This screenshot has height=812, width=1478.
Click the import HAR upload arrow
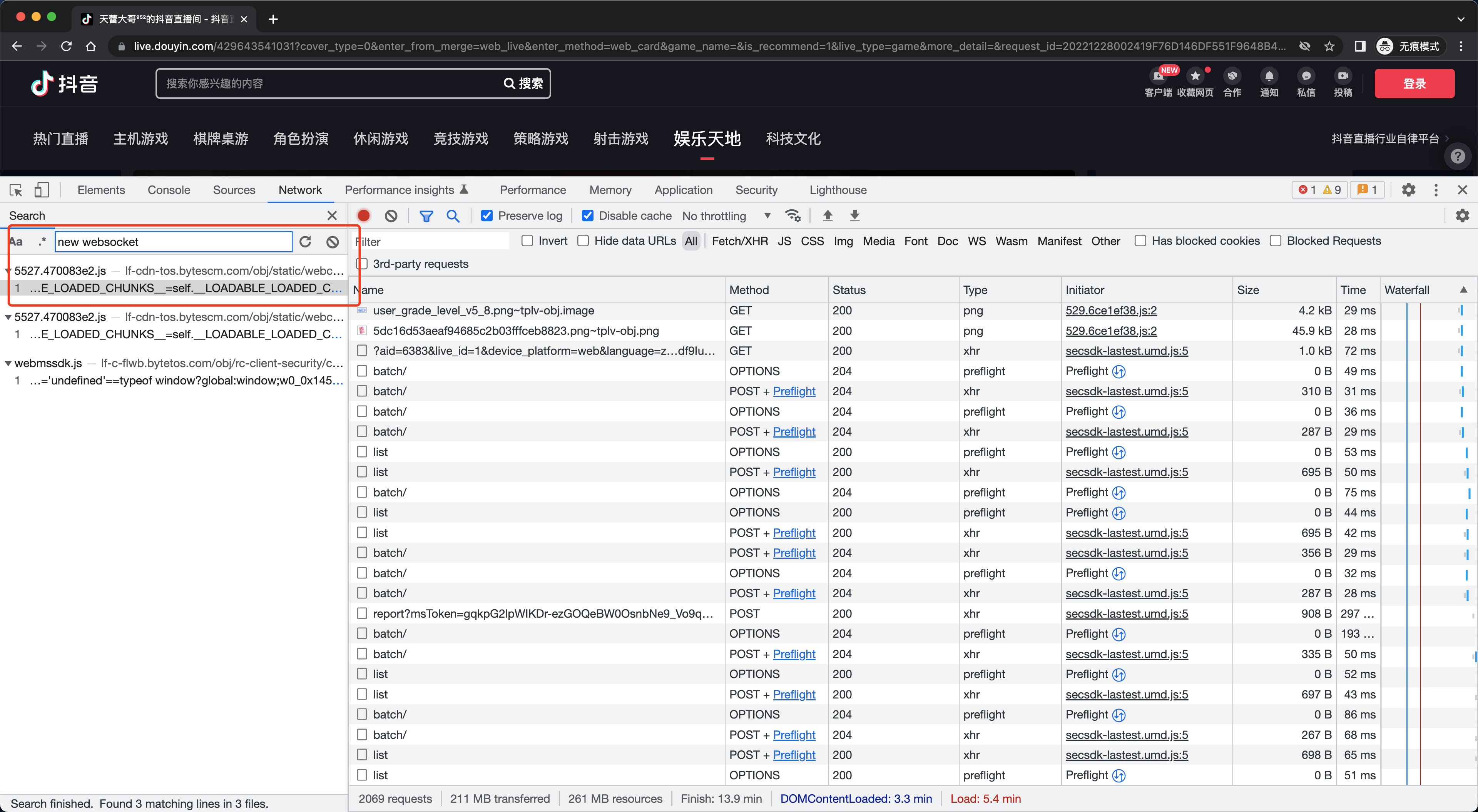828,216
